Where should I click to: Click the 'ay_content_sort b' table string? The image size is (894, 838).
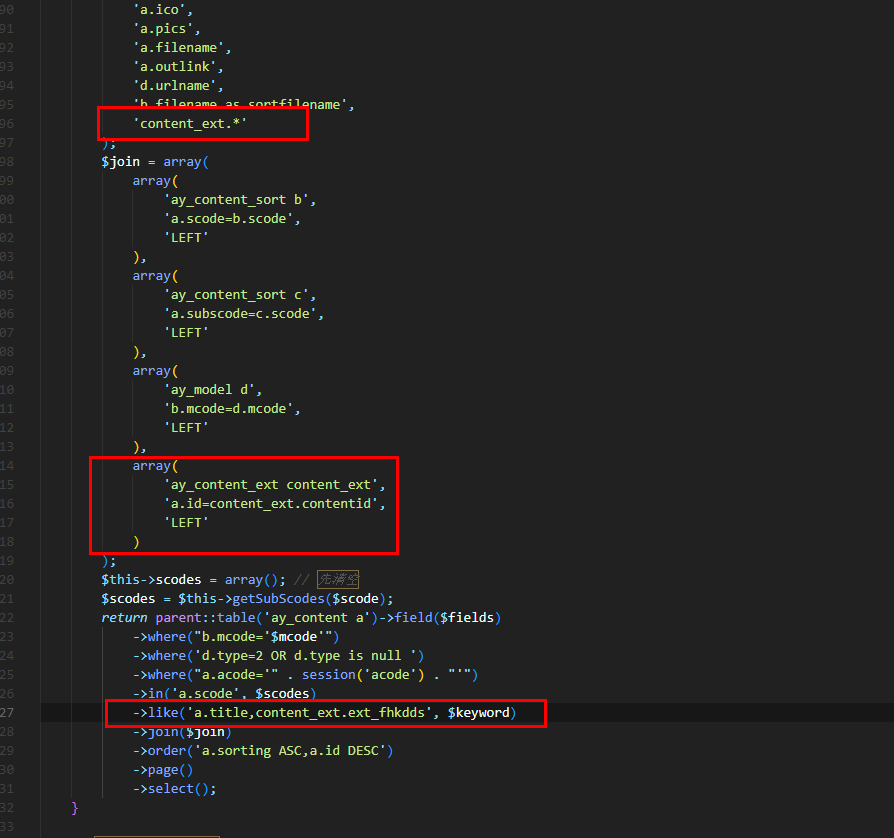[x=240, y=199]
